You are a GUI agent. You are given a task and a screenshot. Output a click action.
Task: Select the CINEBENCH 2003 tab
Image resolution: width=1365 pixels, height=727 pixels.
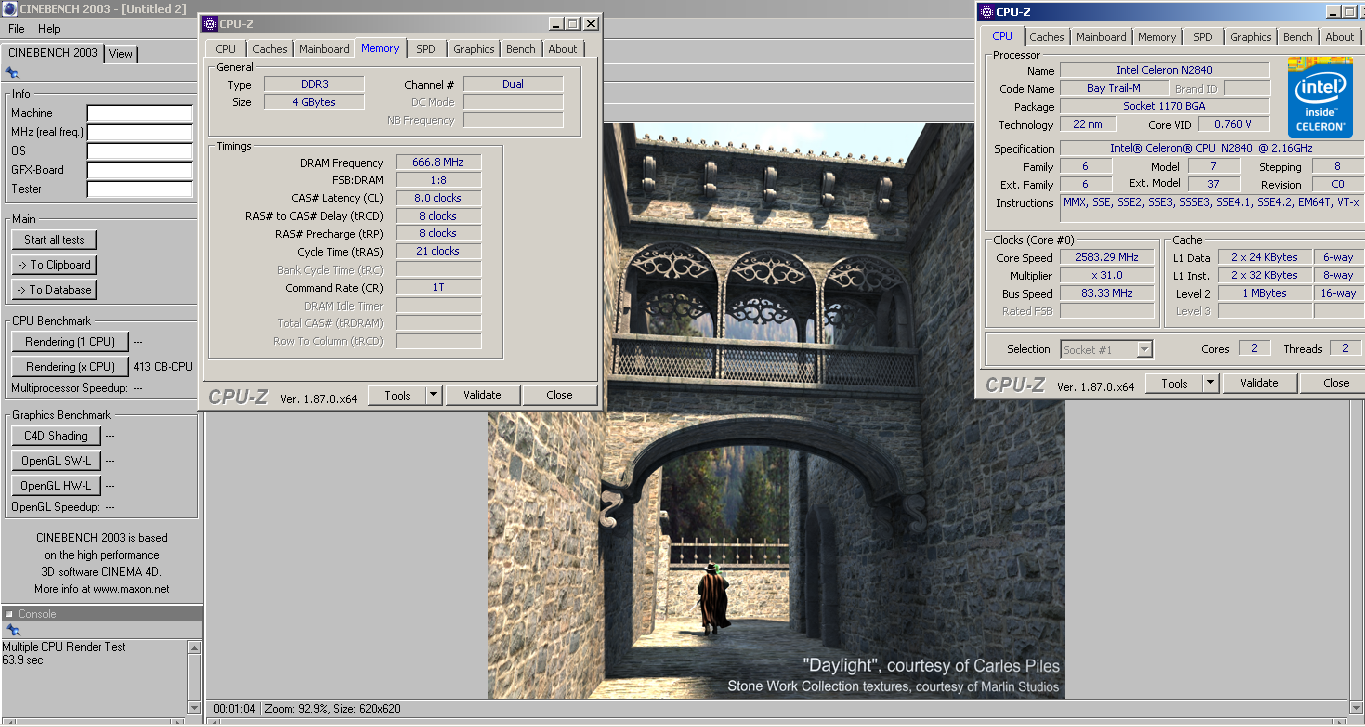[x=53, y=53]
